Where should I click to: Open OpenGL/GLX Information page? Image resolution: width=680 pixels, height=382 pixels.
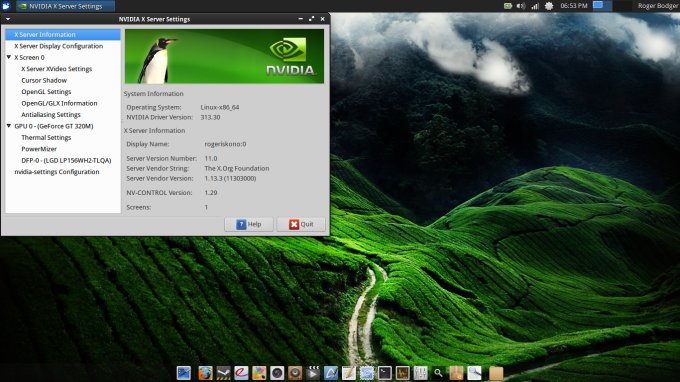[59, 103]
